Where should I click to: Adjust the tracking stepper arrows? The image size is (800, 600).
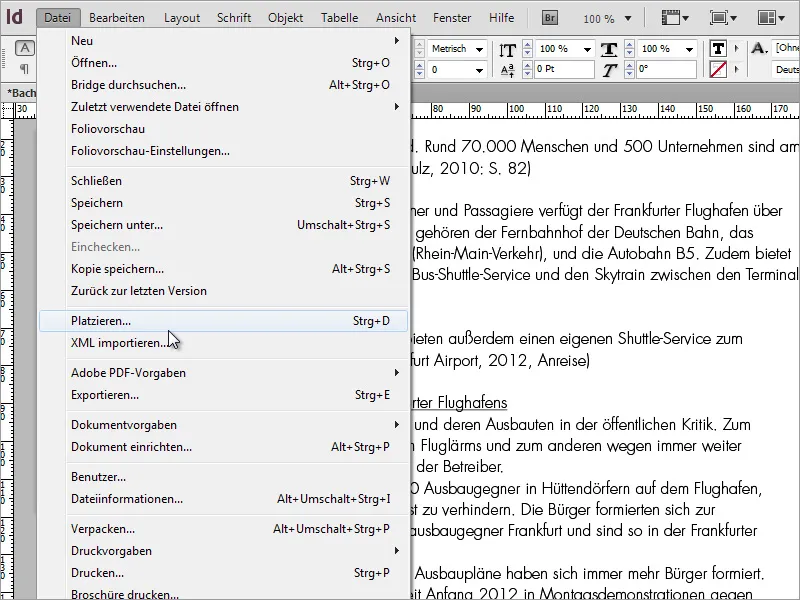419,69
